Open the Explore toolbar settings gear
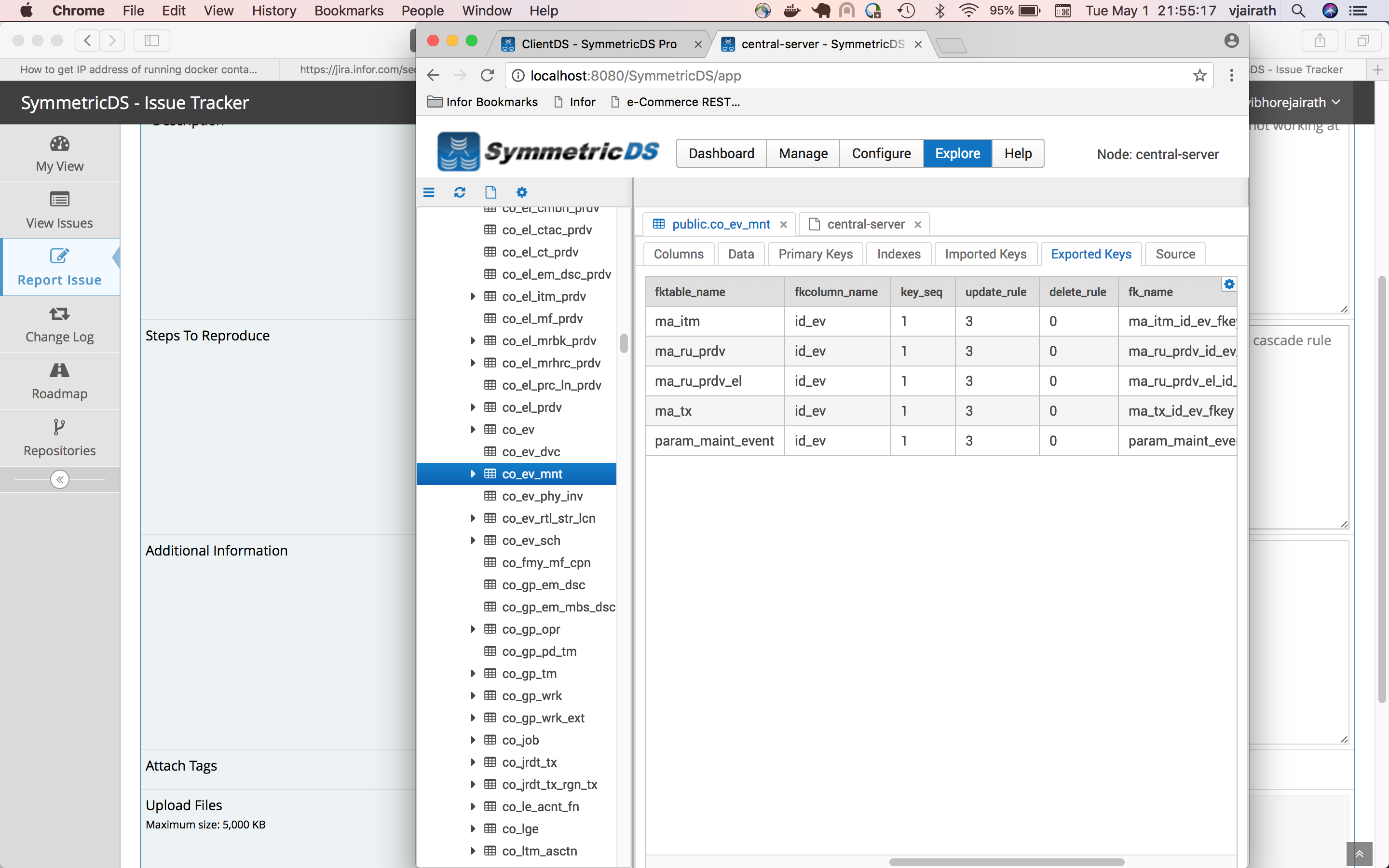The width and height of the screenshot is (1389, 868). [522, 192]
